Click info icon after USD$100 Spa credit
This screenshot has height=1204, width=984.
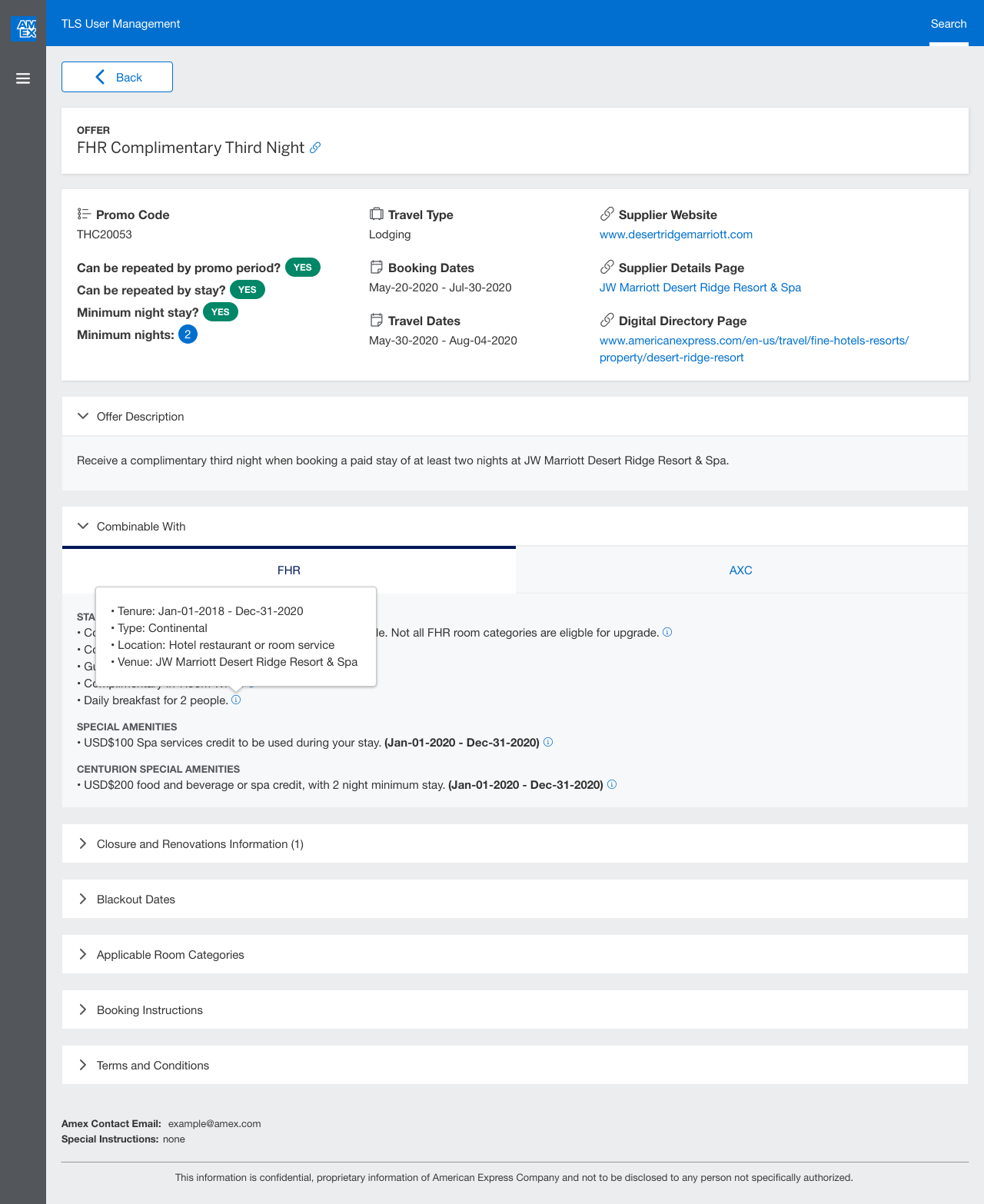(x=548, y=742)
